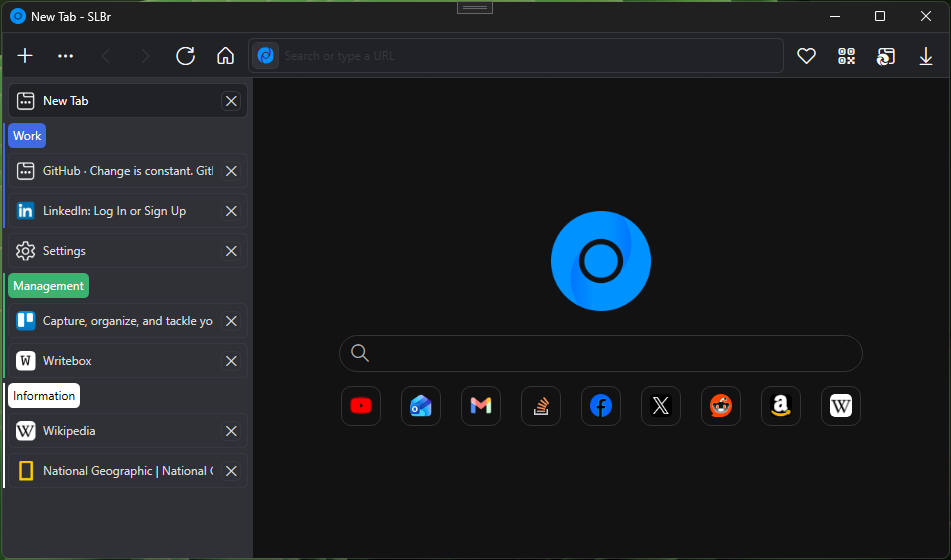Viewport: 951px width, 560px height.
Task: Click the LinkedIn favicon in tab list
Action: (25, 211)
